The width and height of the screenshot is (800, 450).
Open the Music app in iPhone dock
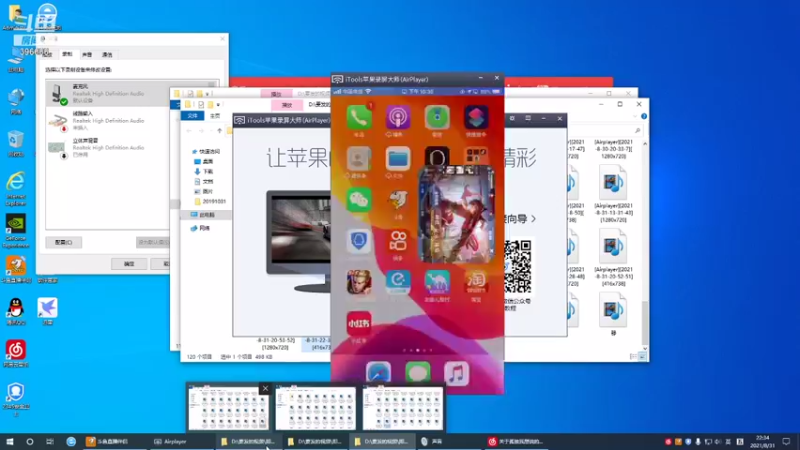pyautogui.click(x=456, y=373)
